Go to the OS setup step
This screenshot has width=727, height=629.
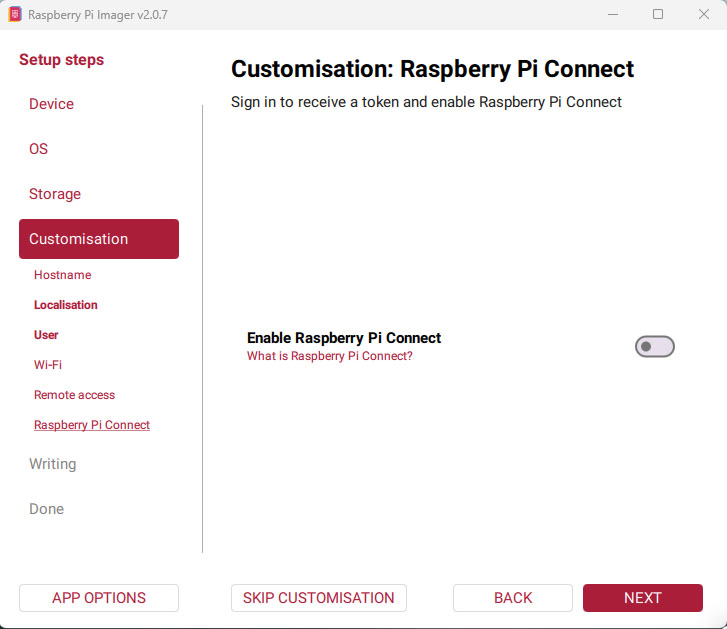38,149
